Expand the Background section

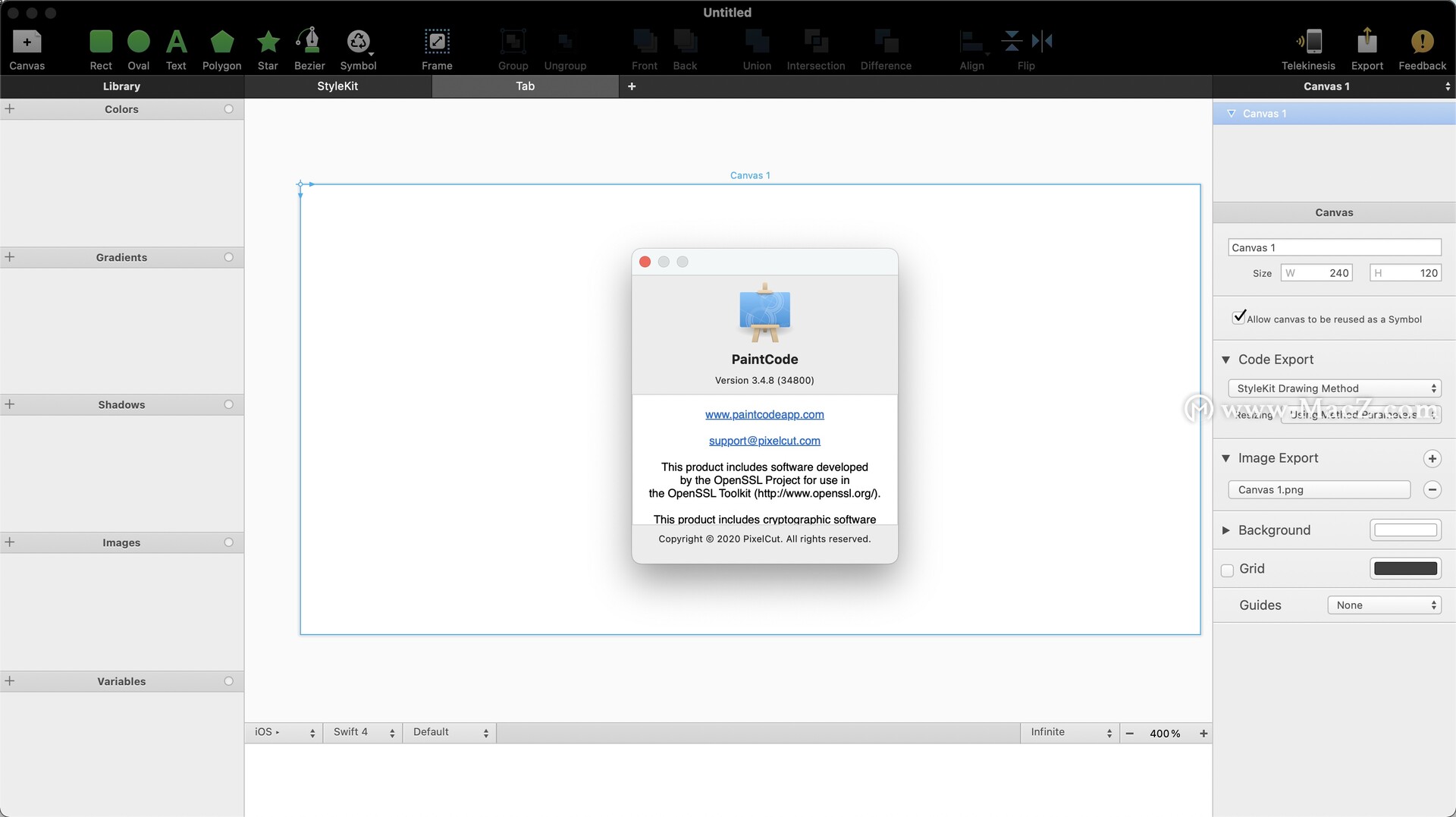tap(1225, 530)
